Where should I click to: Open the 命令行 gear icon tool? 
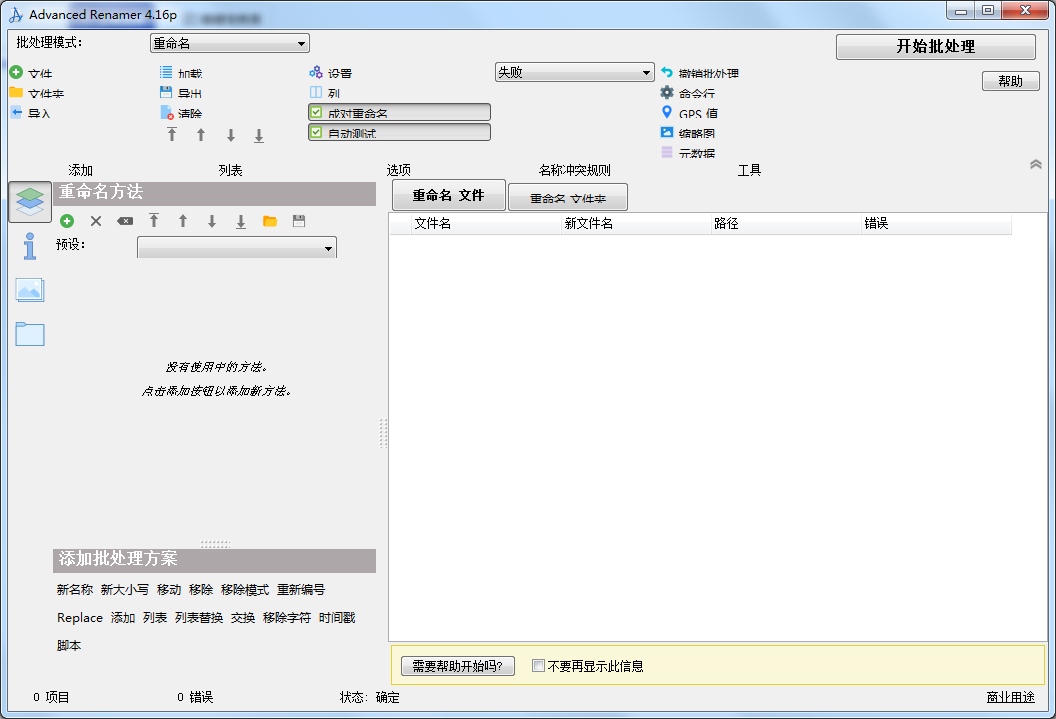667,93
